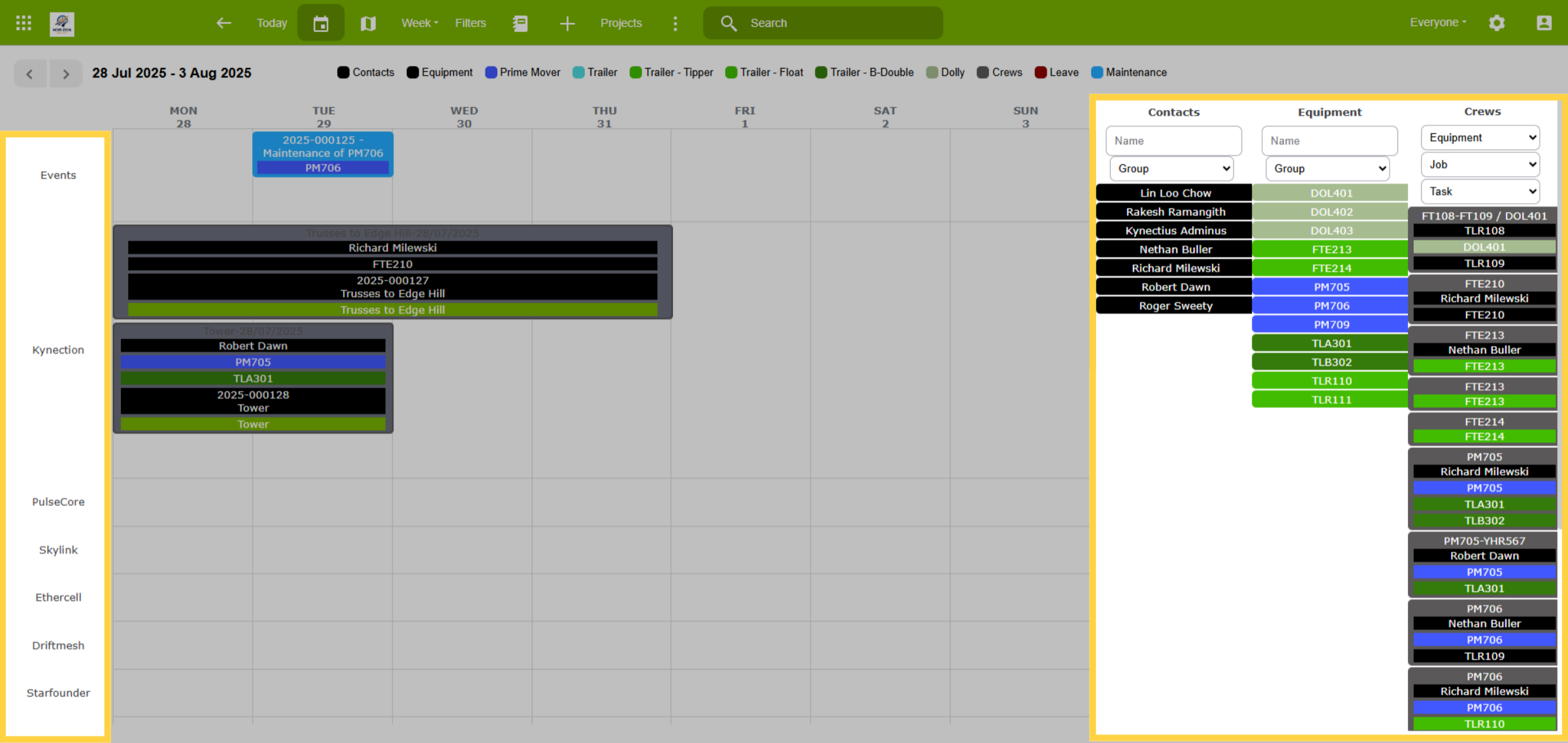Go to previous week chevron
Screen dimensions: 1568x743
(x=30, y=74)
